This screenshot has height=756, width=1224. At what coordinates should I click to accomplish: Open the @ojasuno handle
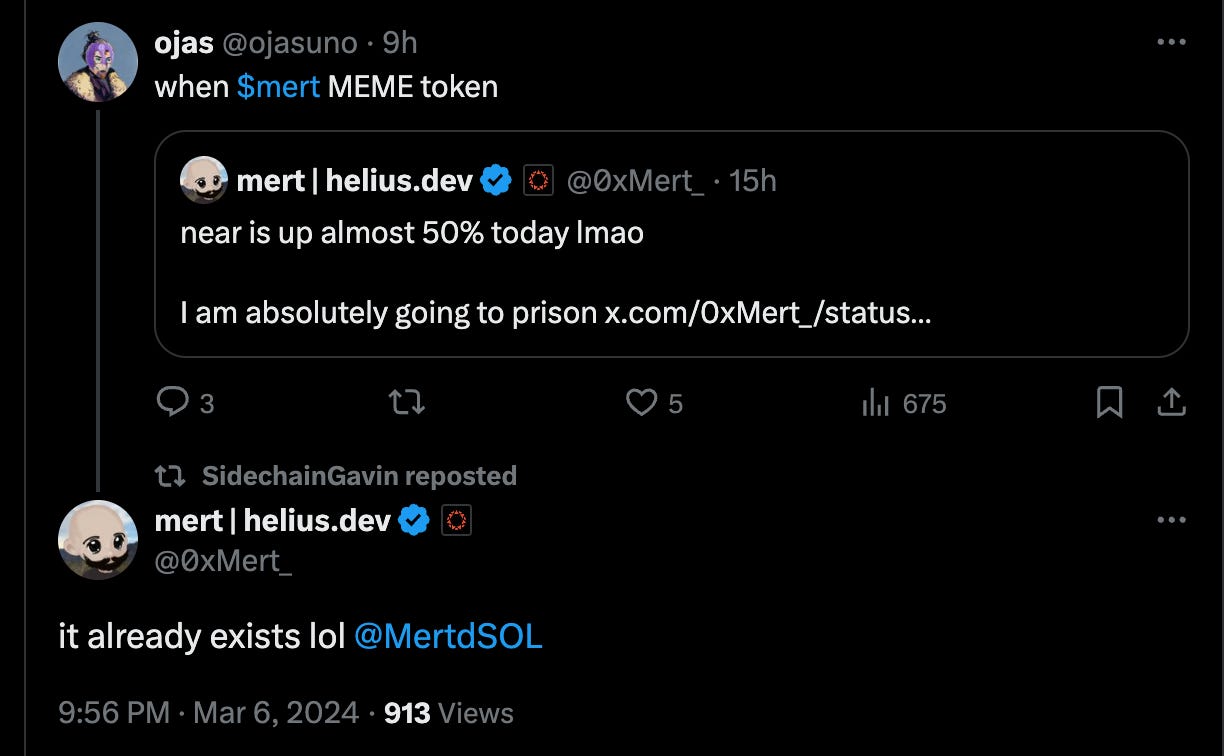[297, 43]
